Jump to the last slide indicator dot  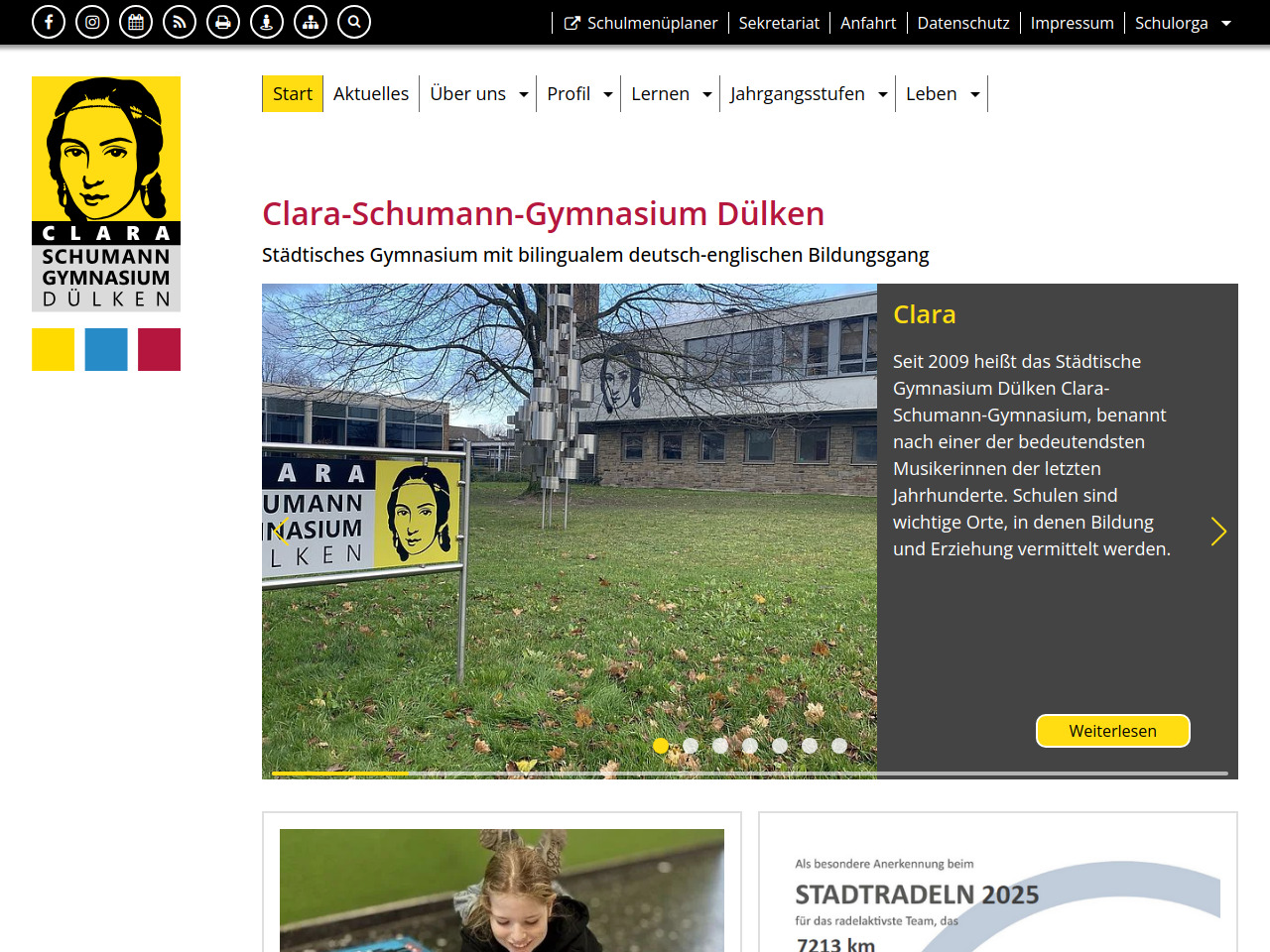(839, 746)
